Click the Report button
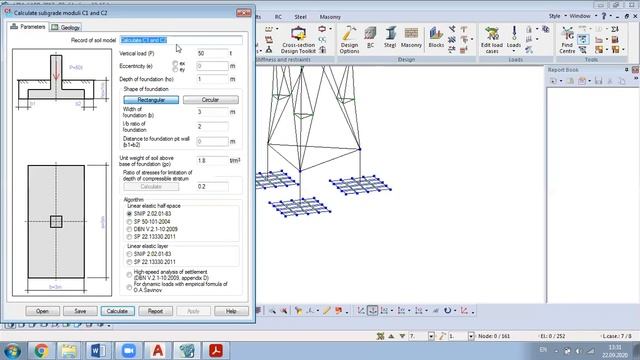Screen dimensions: 640x360 pos(155,311)
